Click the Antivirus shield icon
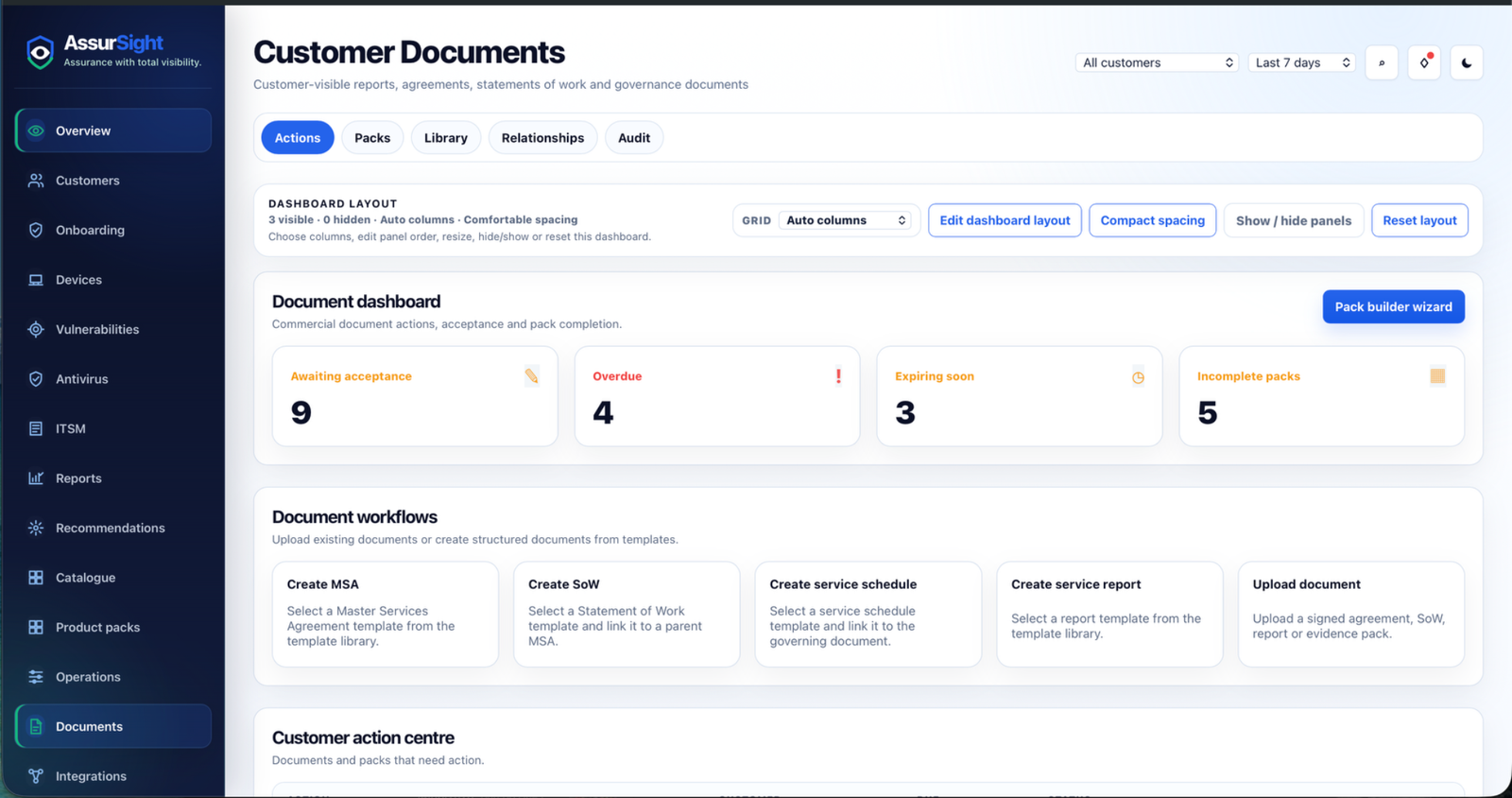The width and height of the screenshot is (1512, 798). point(36,379)
